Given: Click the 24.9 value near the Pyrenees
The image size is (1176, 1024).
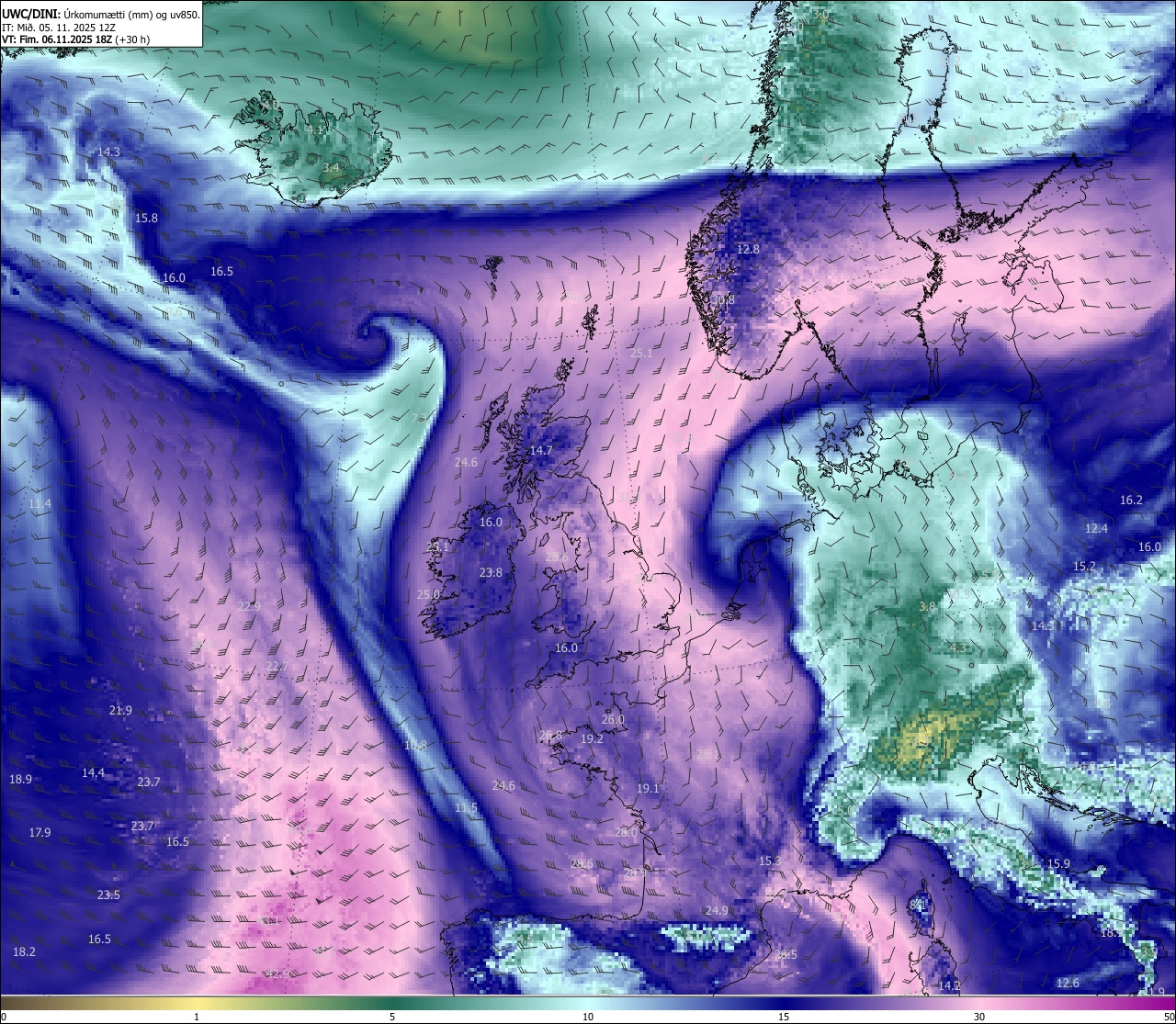Looking at the screenshot, I should (x=717, y=911).
